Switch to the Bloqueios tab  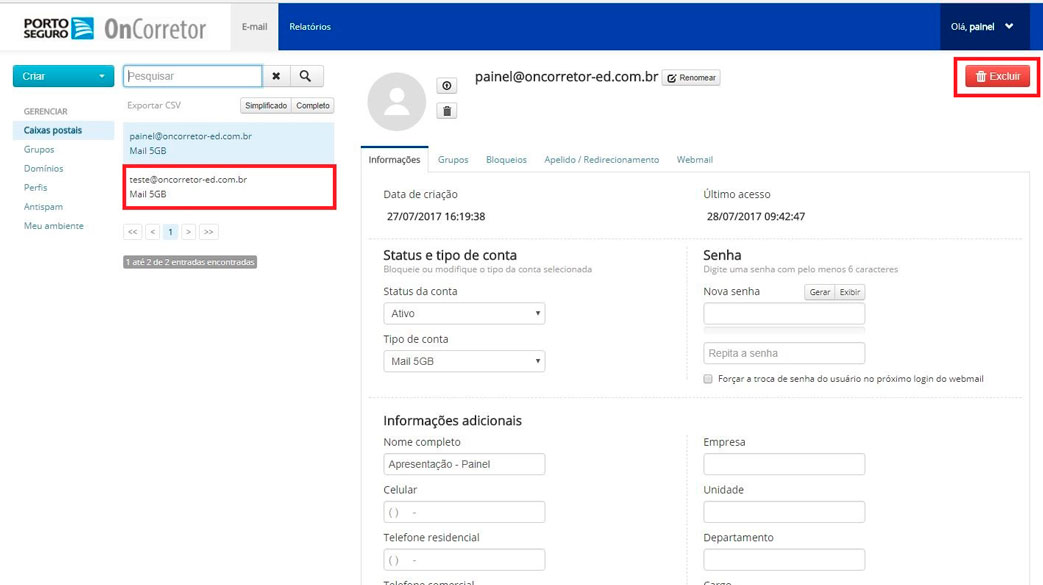pos(506,160)
